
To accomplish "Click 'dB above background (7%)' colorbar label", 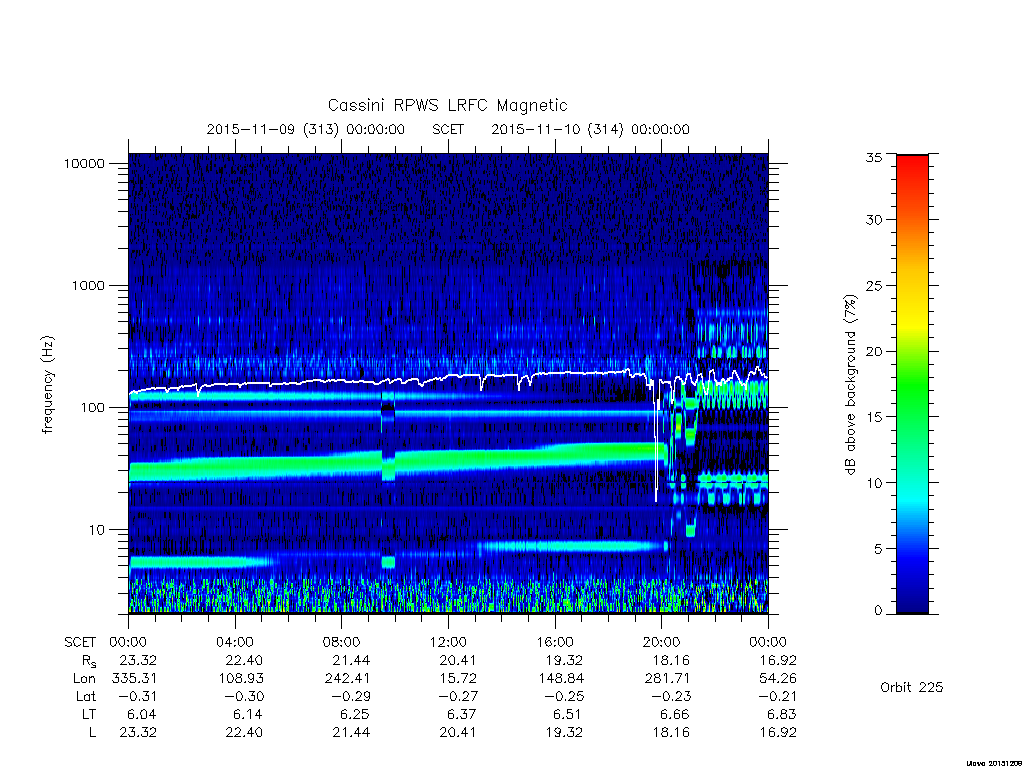I will pyautogui.click(x=850, y=385).
